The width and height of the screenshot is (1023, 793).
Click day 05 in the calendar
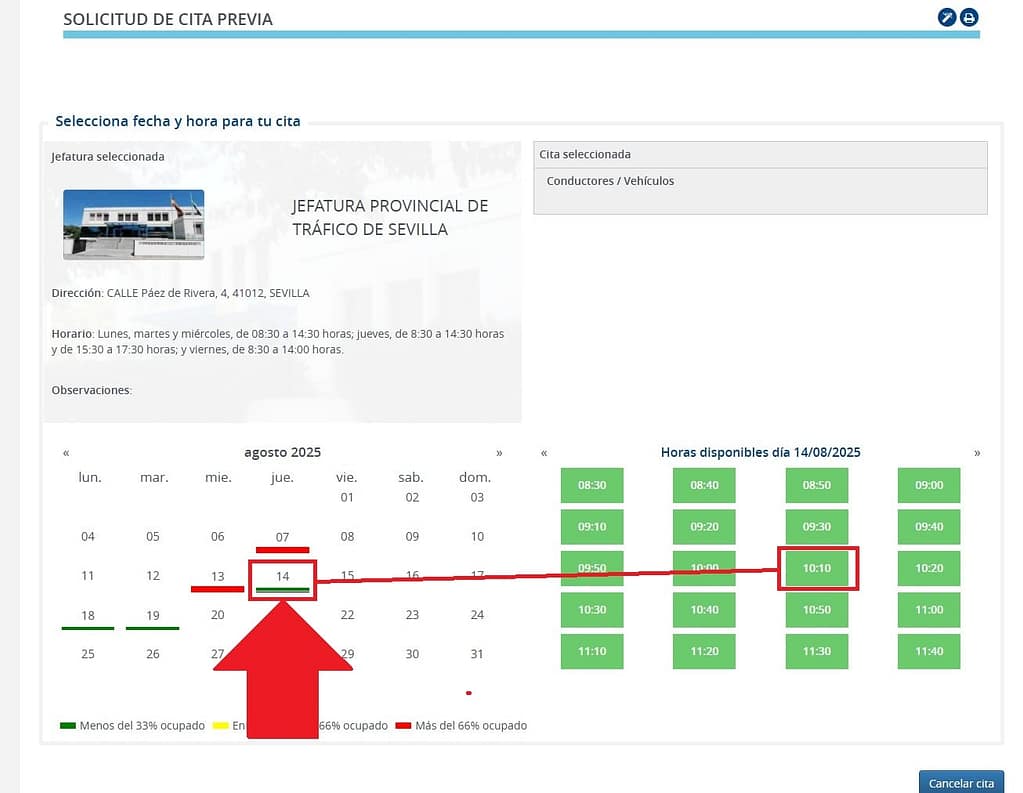point(153,536)
